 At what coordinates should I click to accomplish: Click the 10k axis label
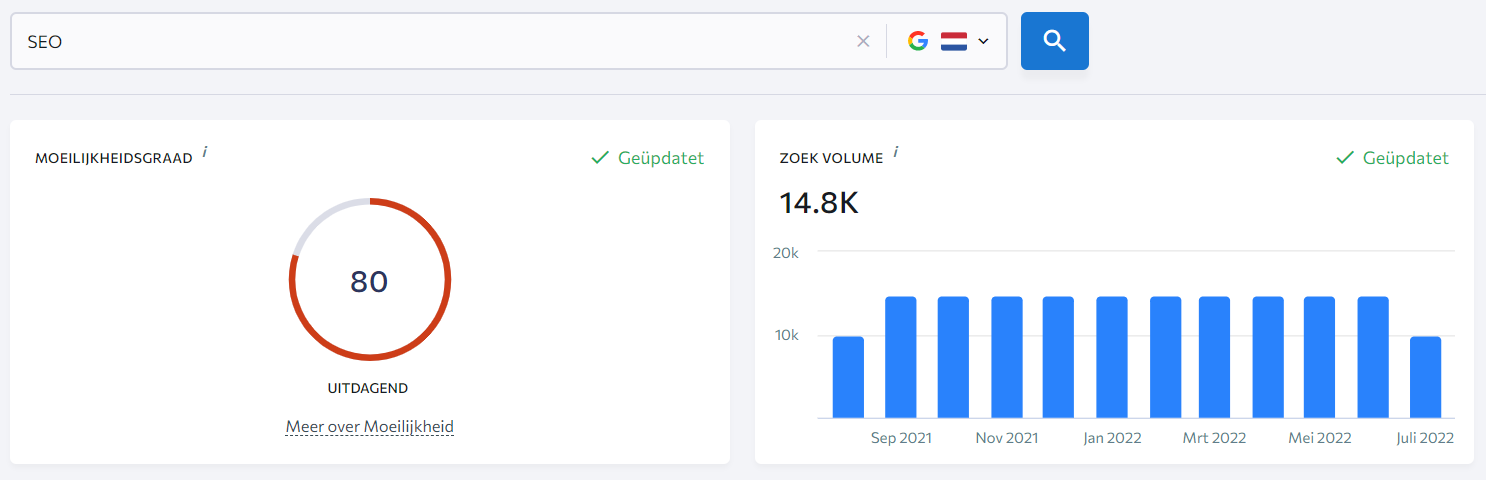point(787,335)
